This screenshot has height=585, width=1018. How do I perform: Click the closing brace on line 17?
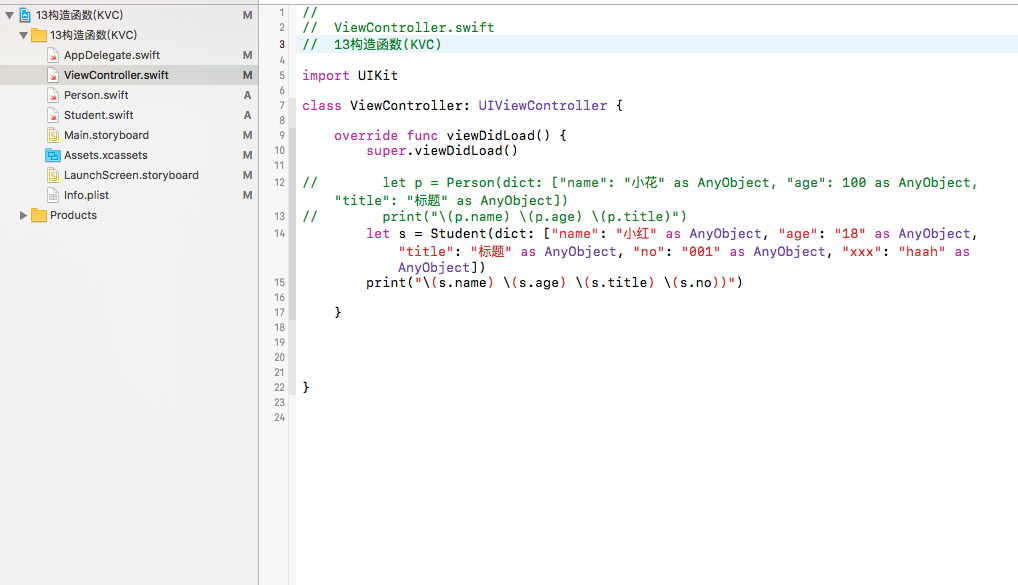tap(338, 313)
